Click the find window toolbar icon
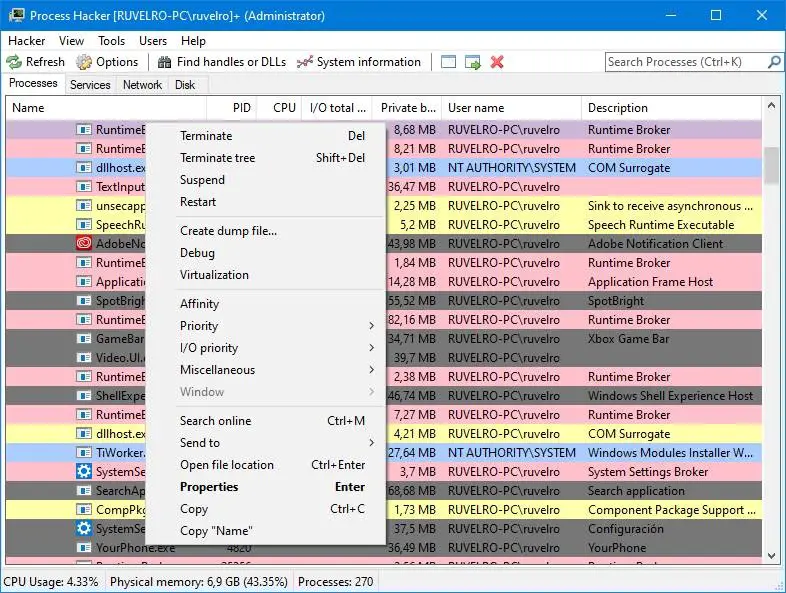This screenshot has height=593, width=786. point(448,62)
